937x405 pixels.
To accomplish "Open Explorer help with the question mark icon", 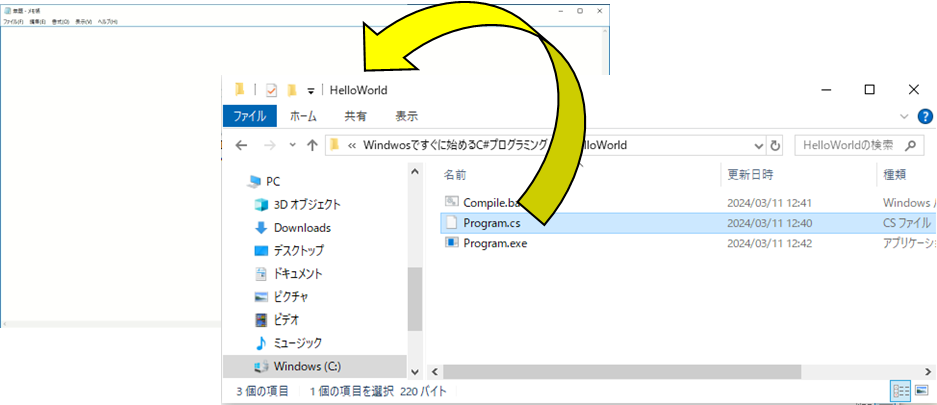I will (x=924, y=116).
